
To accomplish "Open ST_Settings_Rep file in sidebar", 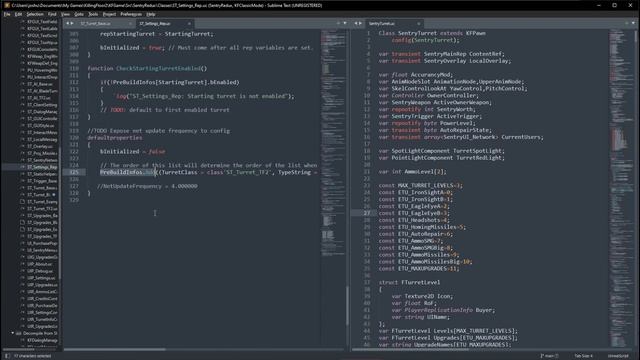I will 42,167.
